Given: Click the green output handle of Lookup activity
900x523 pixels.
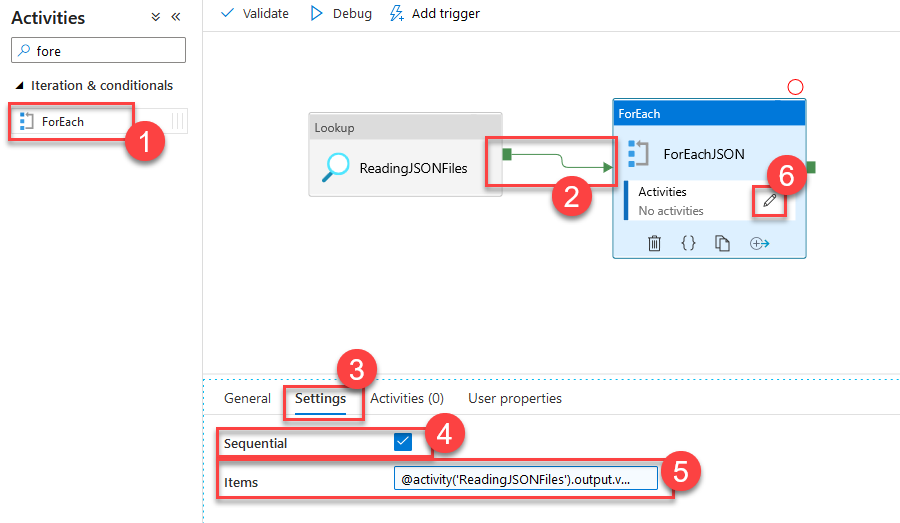Looking at the screenshot, I should [507, 153].
